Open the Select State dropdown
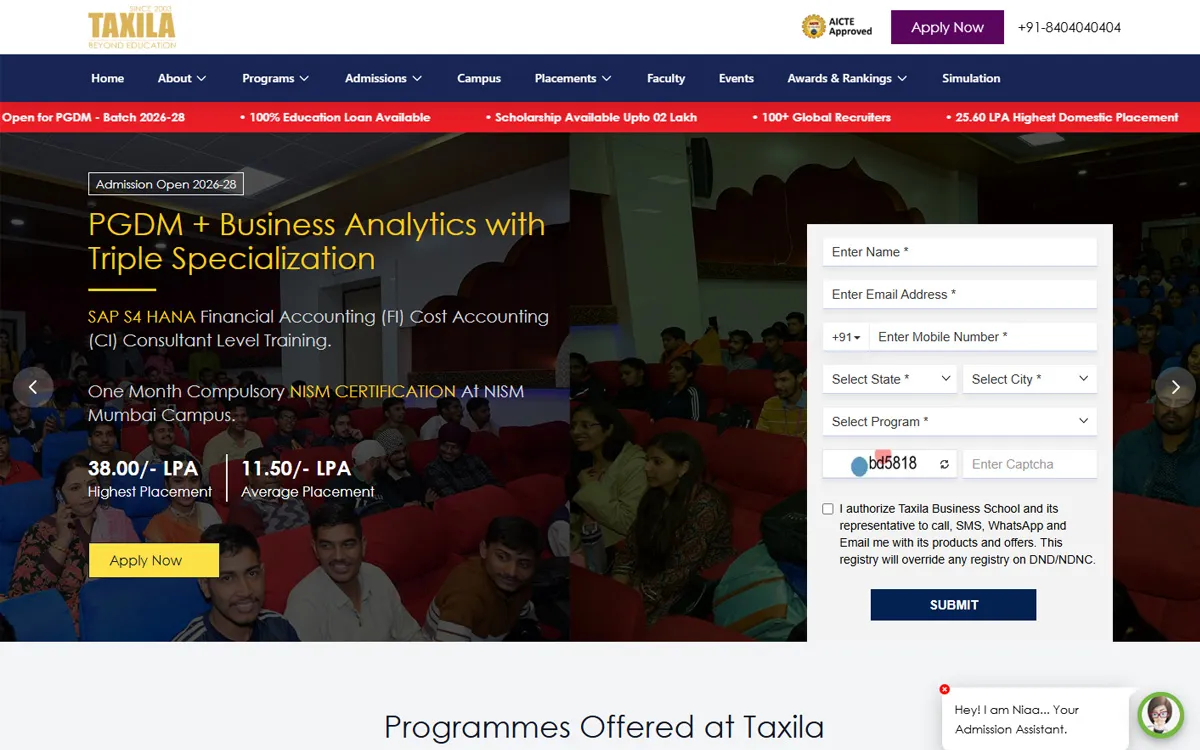The width and height of the screenshot is (1200, 750). tap(890, 379)
